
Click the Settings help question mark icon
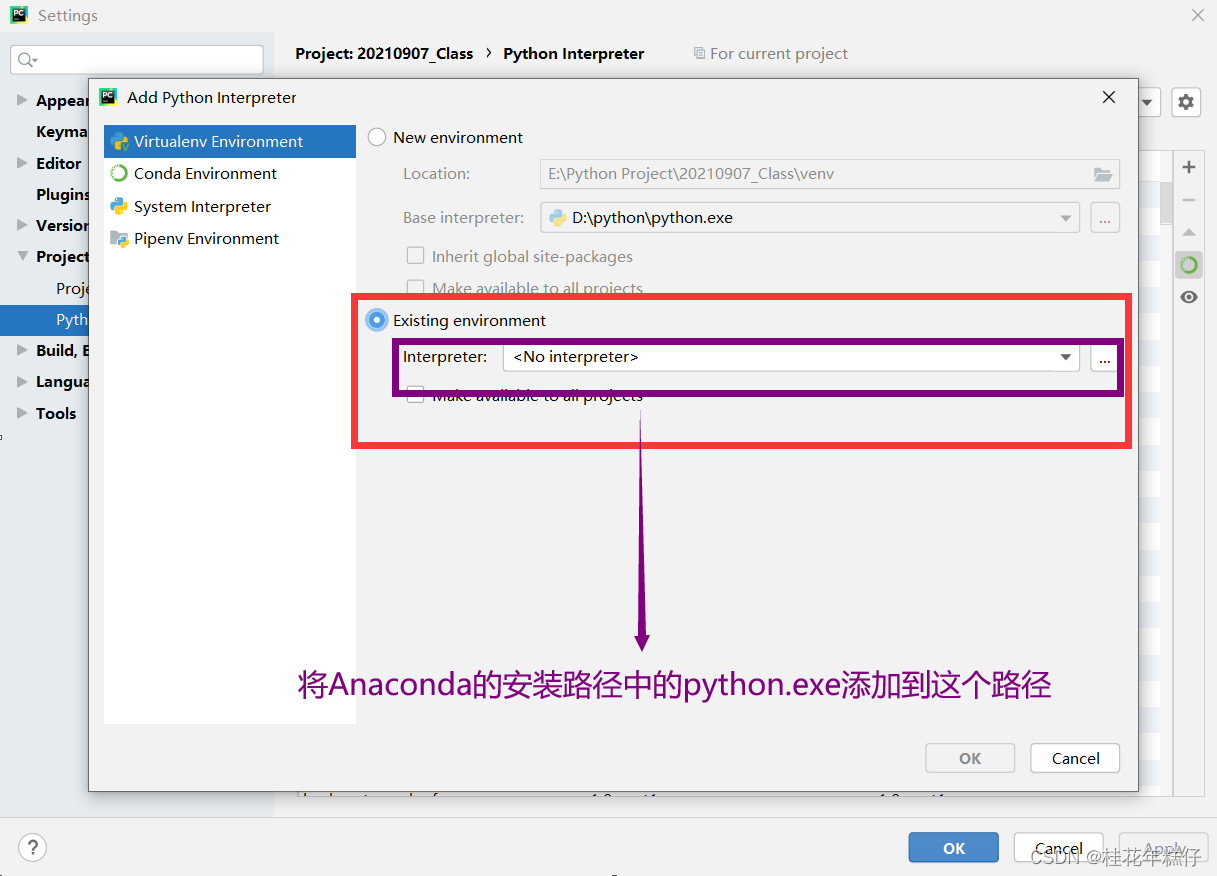click(x=33, y=848)
